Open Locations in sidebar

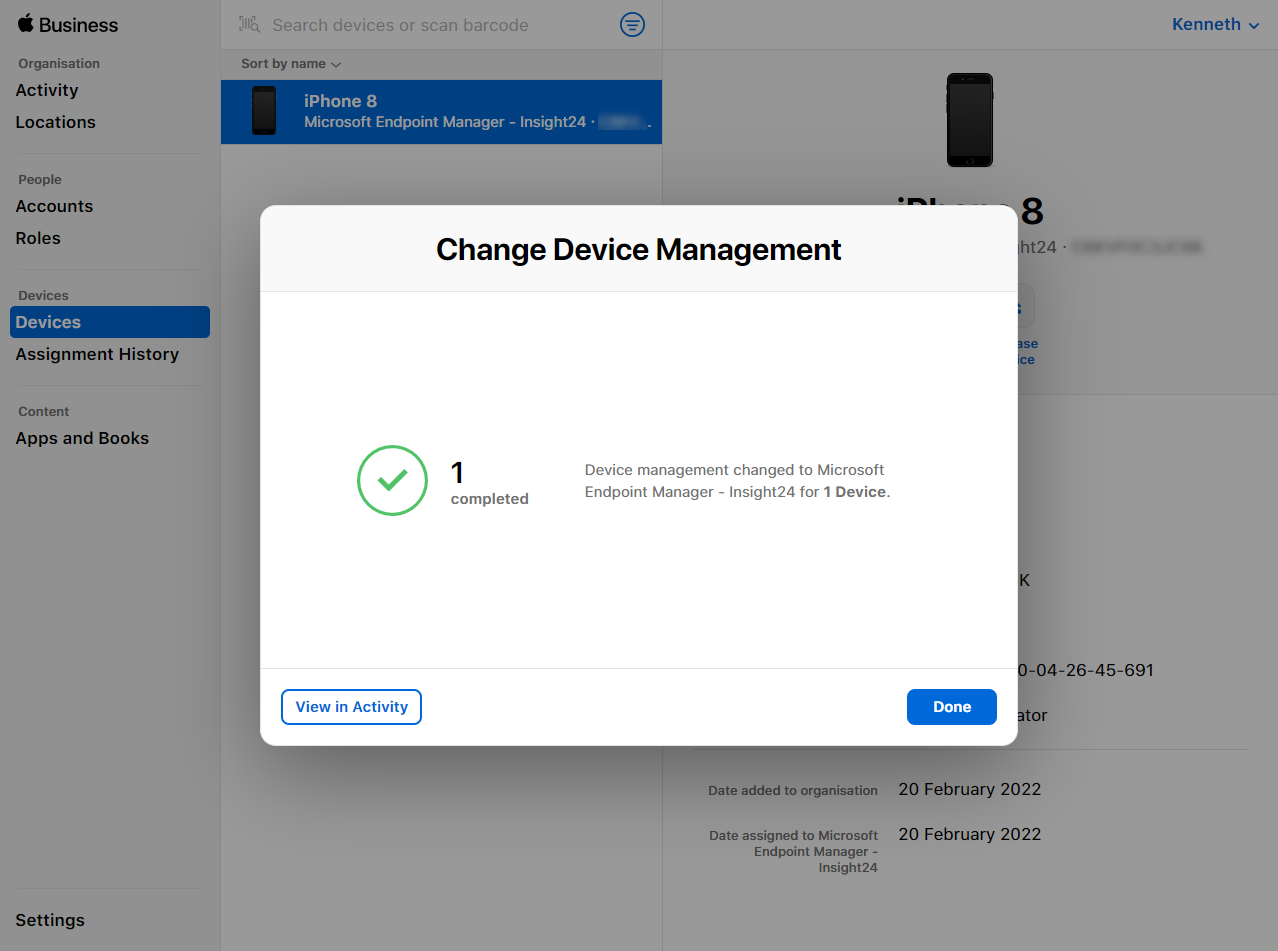pos(56,122)
